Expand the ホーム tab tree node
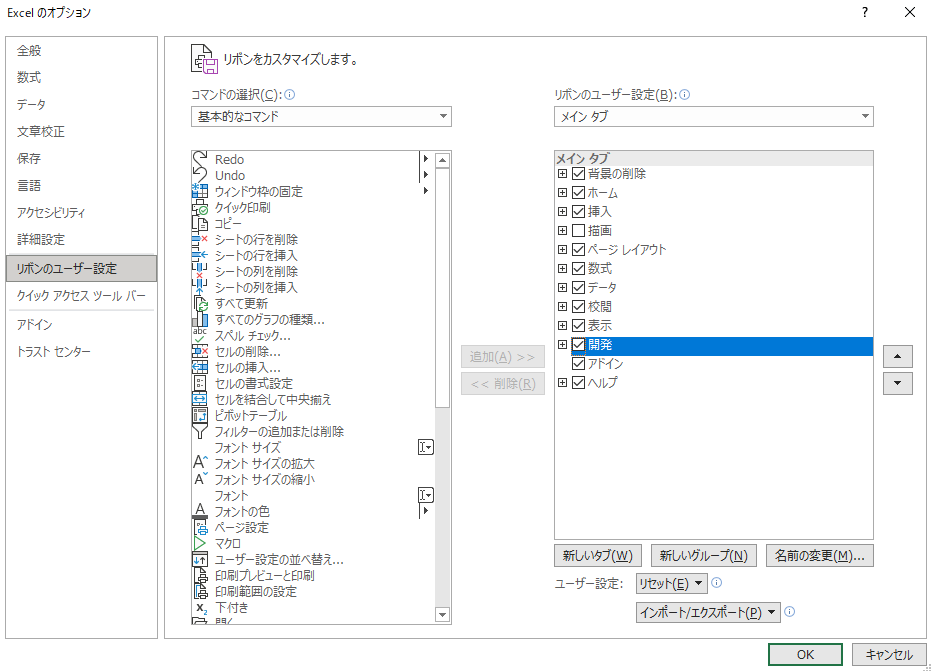Viewport: 931px width, 671px height. 562,192
